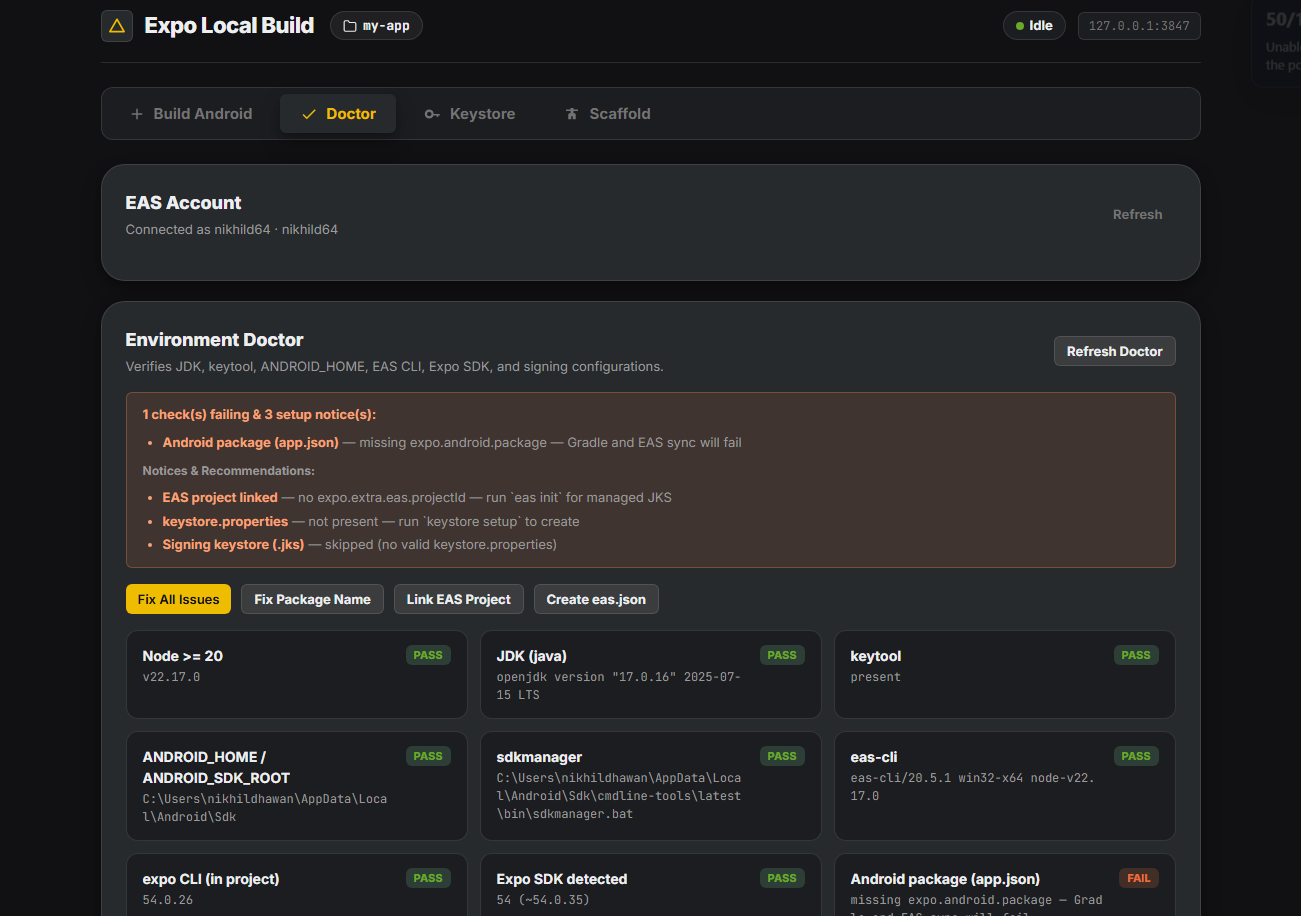Click the eas-cli card title
1301x916 pixels.
pos(874,758)
